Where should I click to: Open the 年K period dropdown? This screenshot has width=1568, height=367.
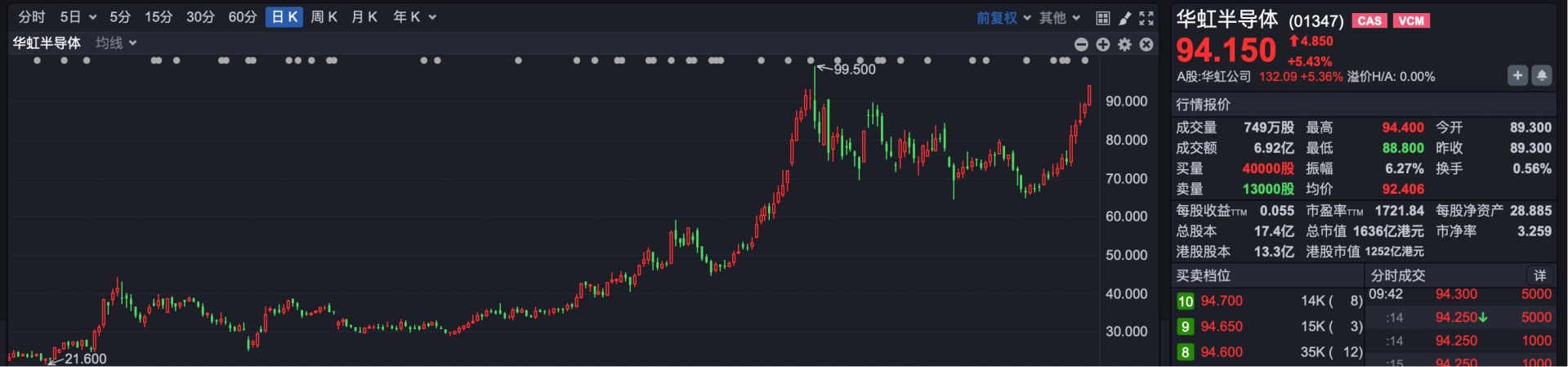414,17
